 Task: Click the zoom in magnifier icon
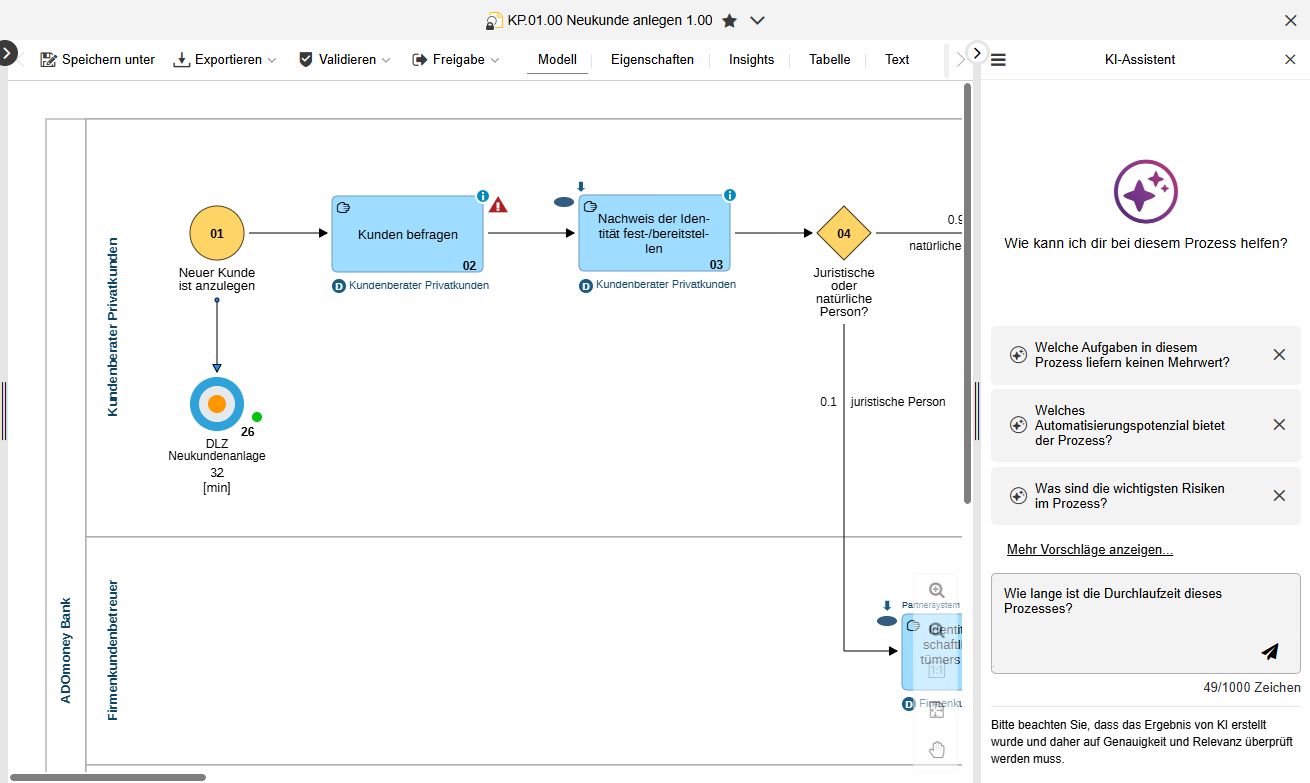[937, 590]
